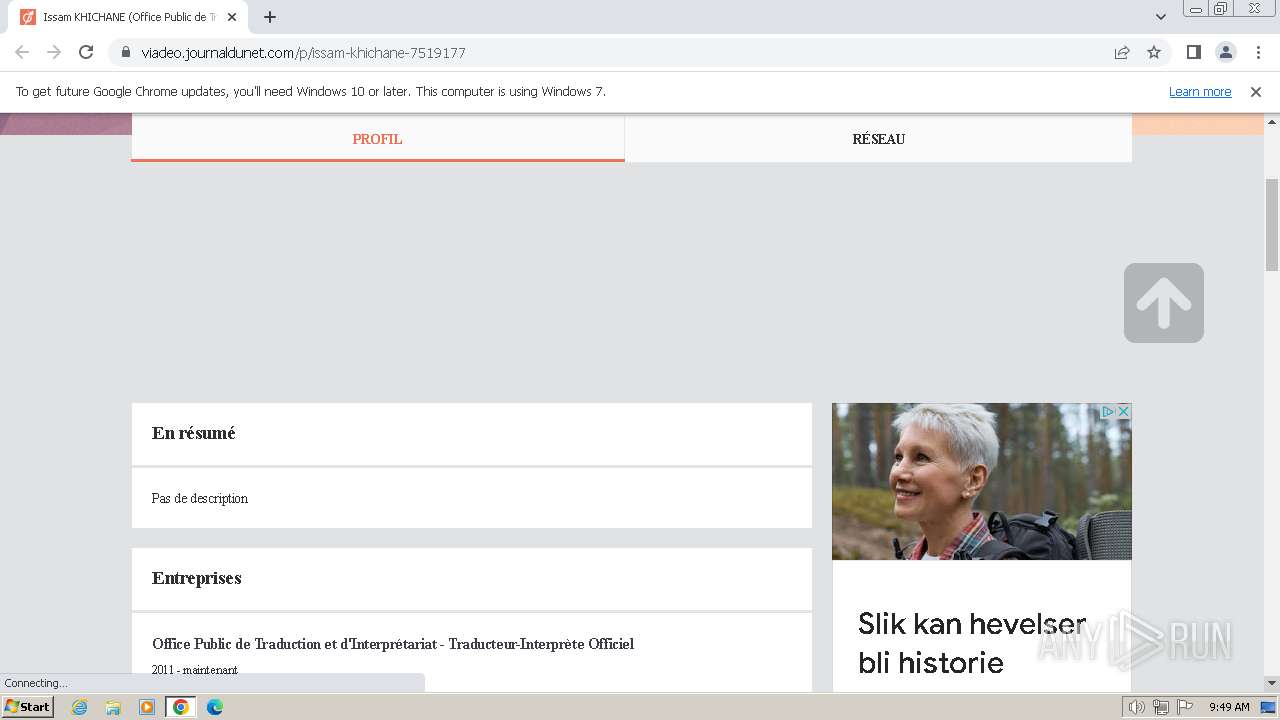Open the AdChoices info icon

1108,412
